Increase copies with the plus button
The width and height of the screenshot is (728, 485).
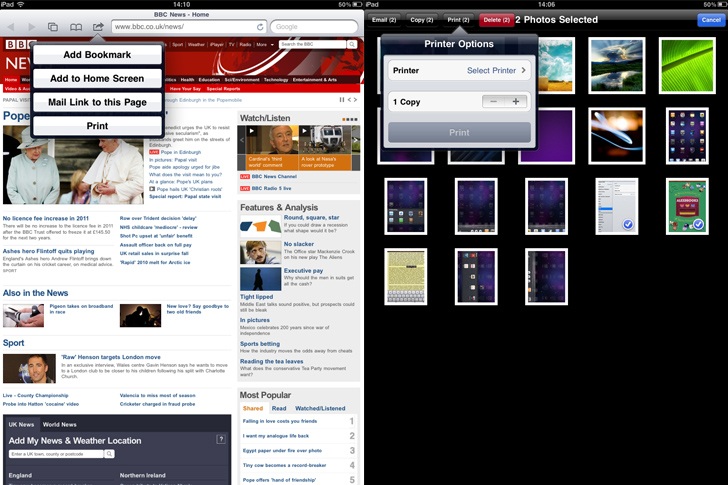[515, 102]
